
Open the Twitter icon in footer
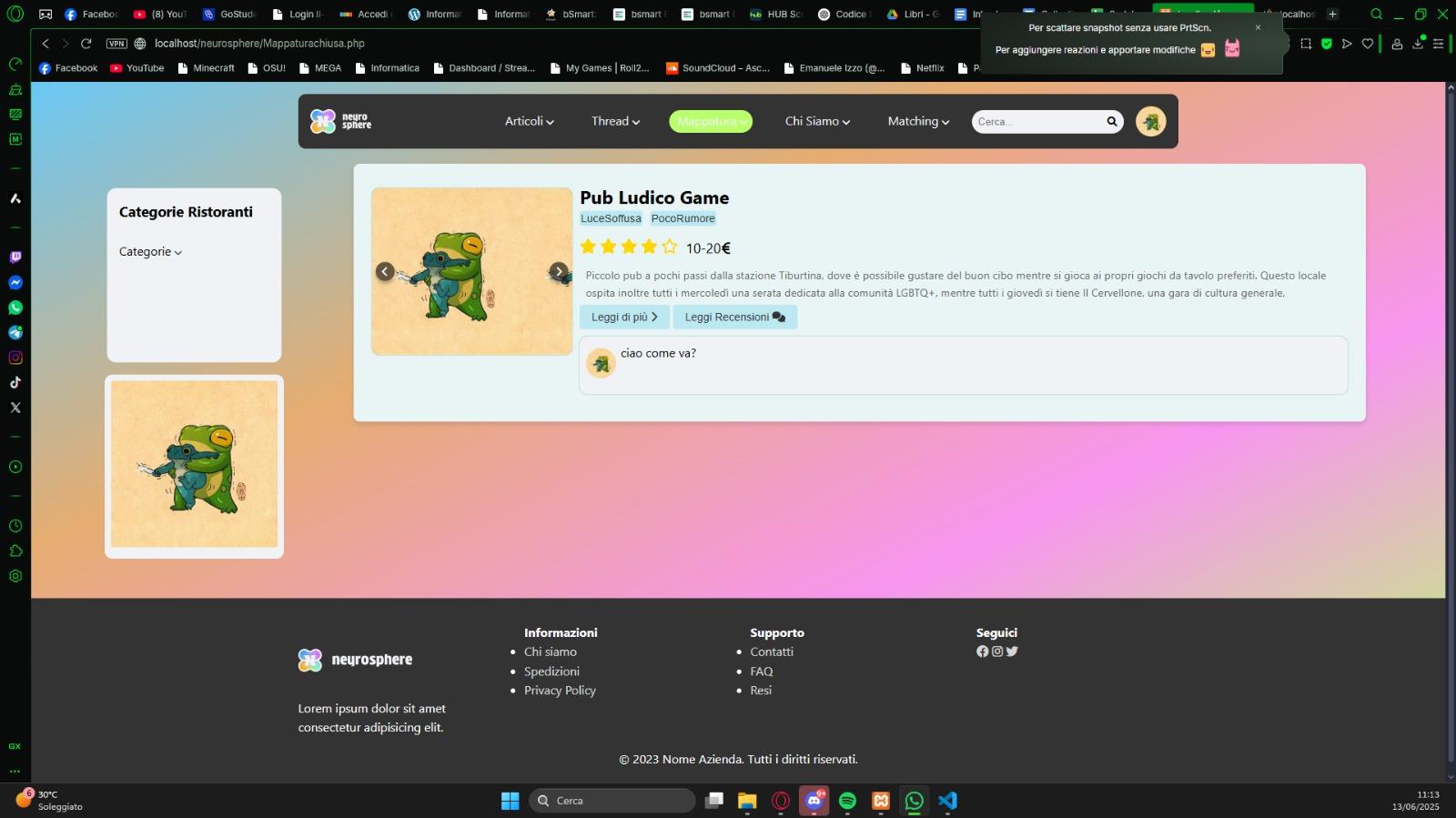tap(1012, 651)
